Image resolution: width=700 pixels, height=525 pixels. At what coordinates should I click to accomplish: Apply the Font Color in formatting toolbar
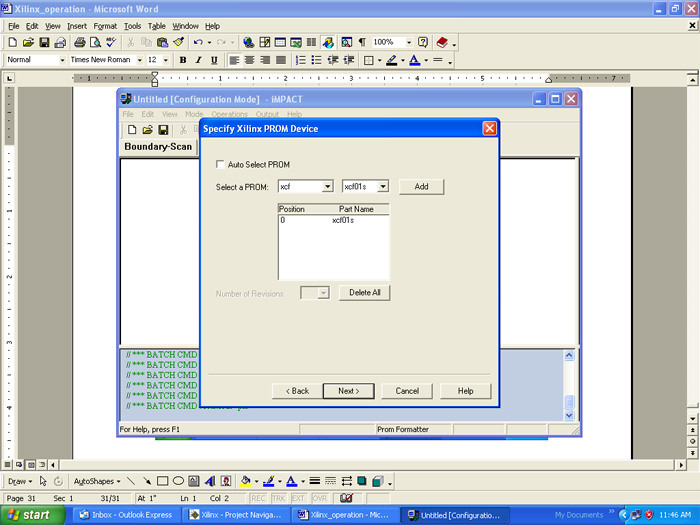pyautogui.click(x=415, y=60)
